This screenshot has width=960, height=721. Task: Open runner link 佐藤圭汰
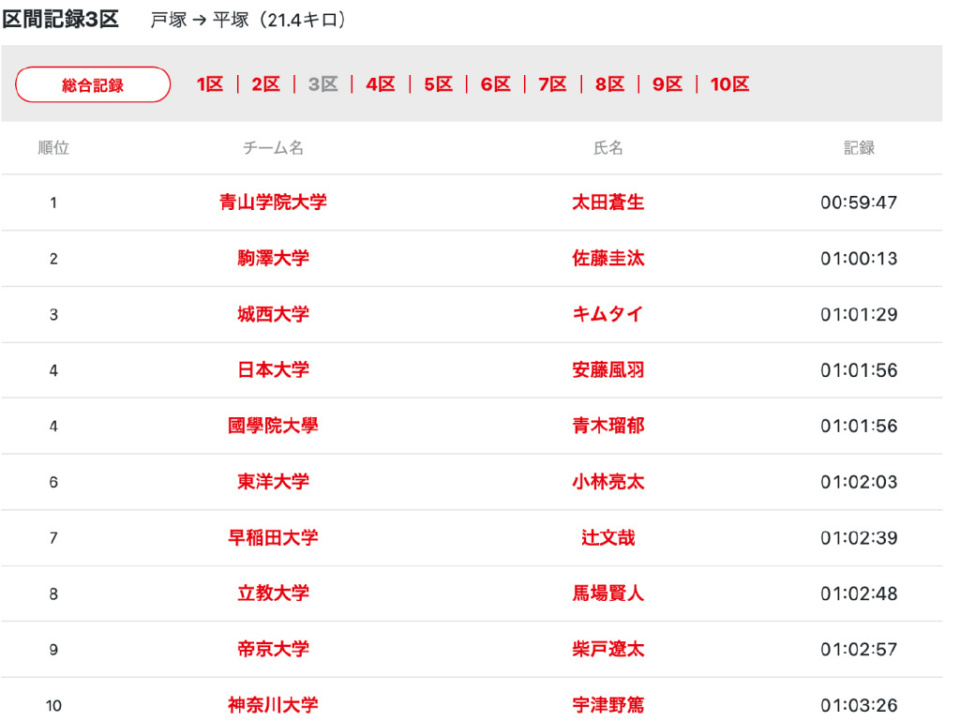(x=608, y=259)
